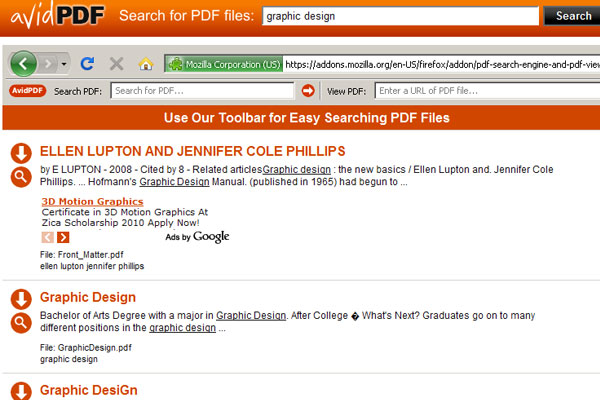This screenshot has height=400, width=600.
Task: Click the graphic design search box
Action: [400, 16]
